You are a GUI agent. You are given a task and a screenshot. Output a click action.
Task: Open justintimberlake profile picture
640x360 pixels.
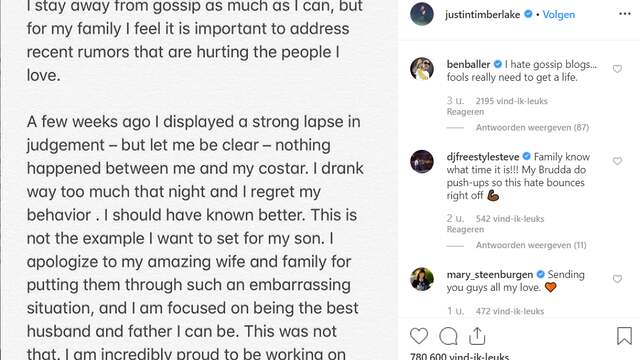[422, 14]
